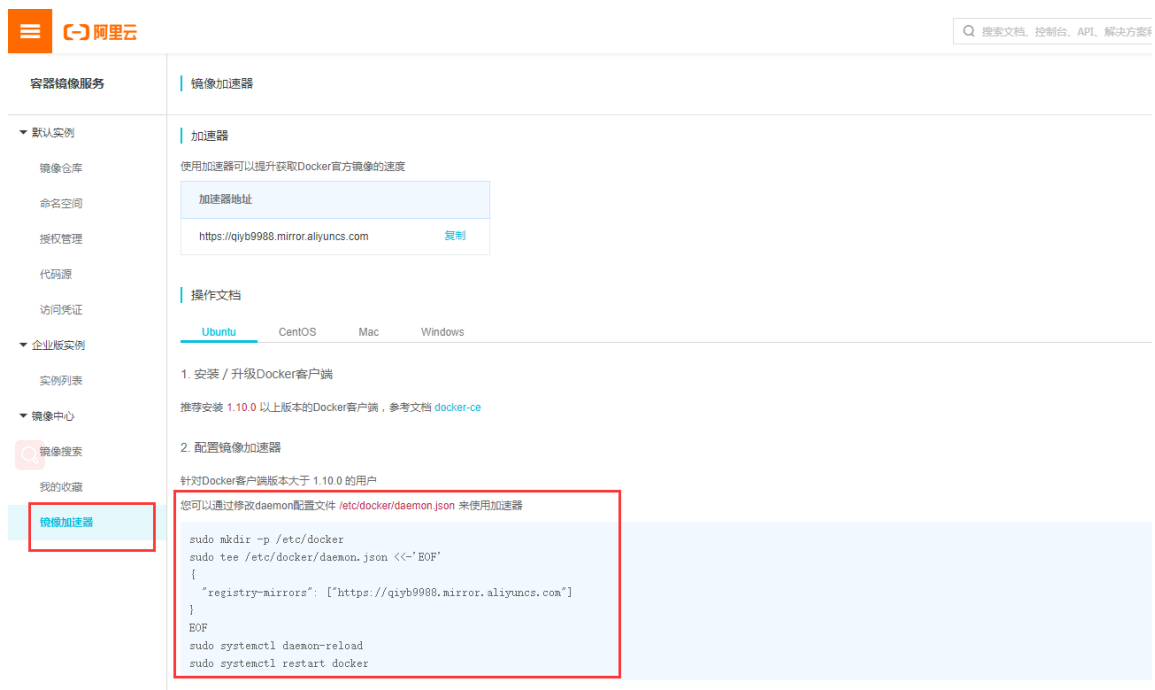Click the red 1.10.0 version text
This screenshot has height=690, width=1155.
[242, 407]
